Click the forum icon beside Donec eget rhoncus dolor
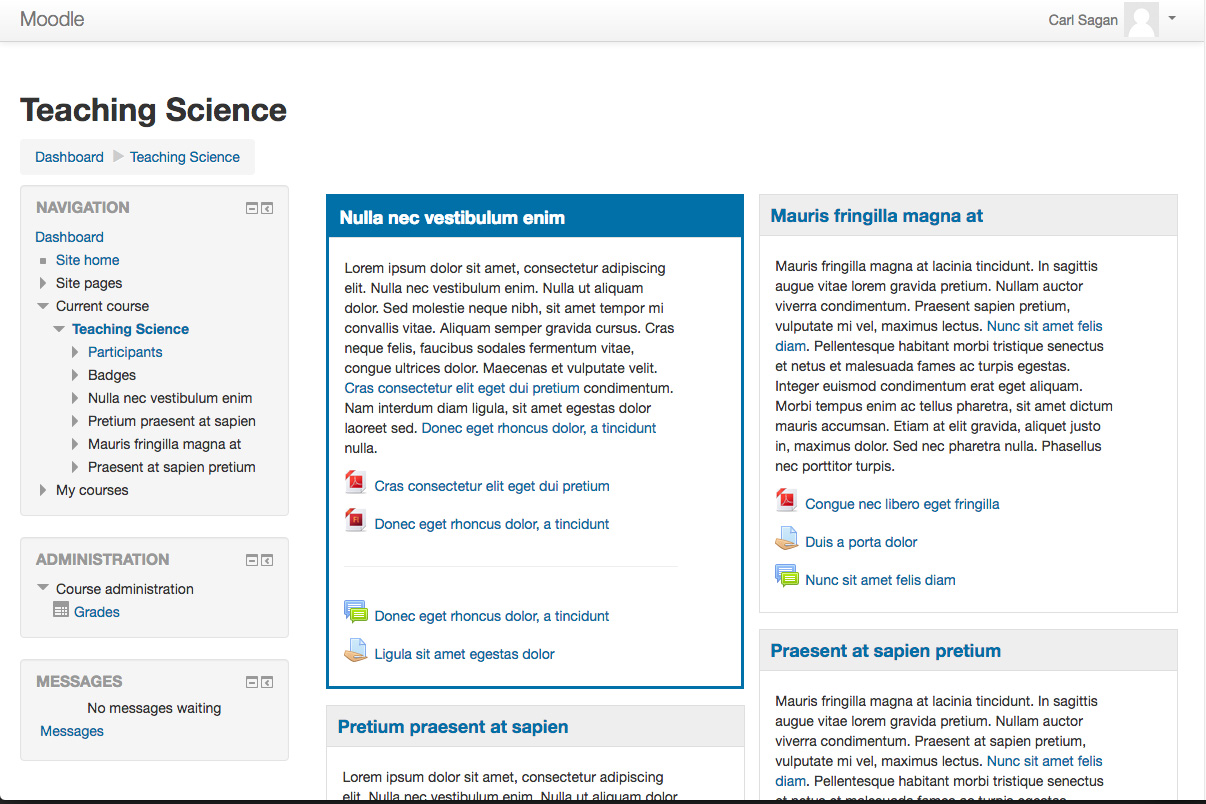 pyautogui.click(x=355, y=613)
